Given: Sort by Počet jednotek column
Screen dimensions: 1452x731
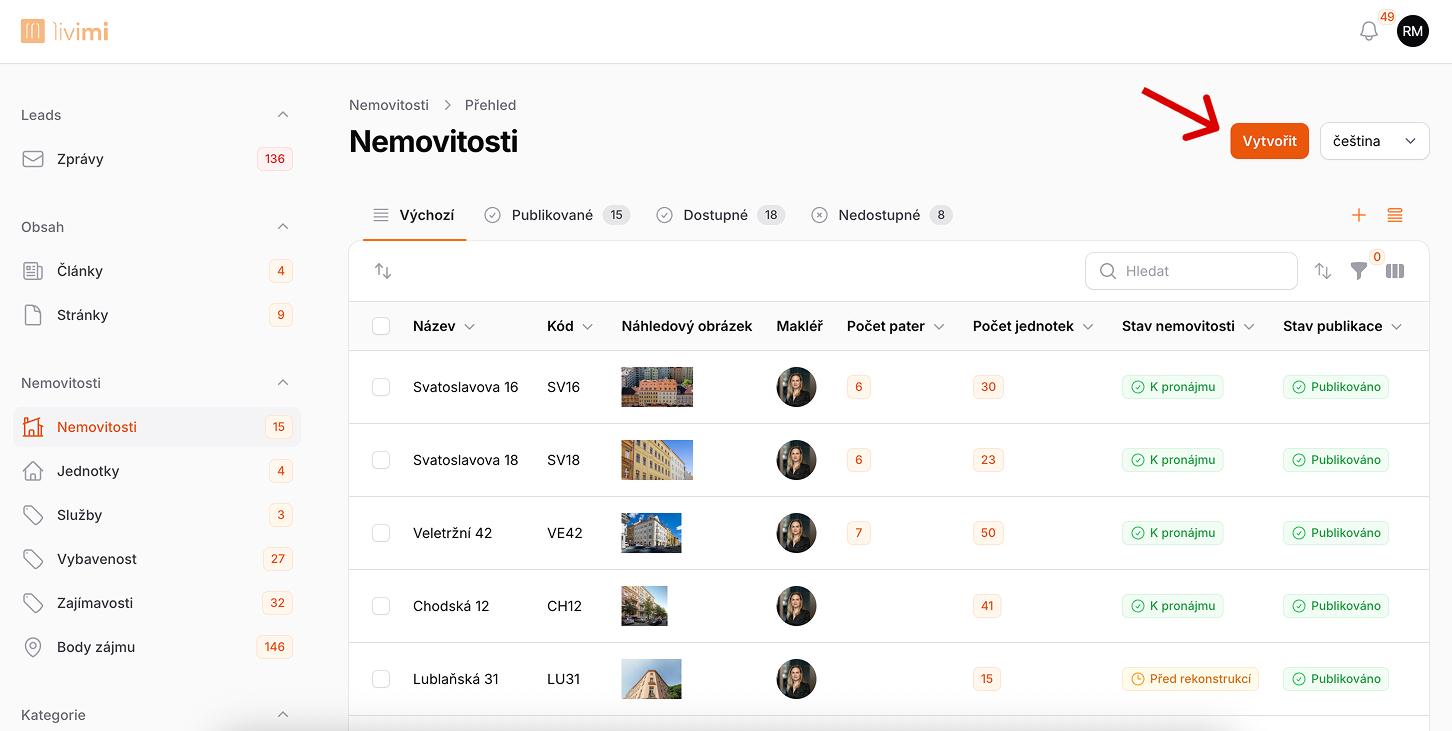Looking at the screenshot, I should [x=1033, y=326].
